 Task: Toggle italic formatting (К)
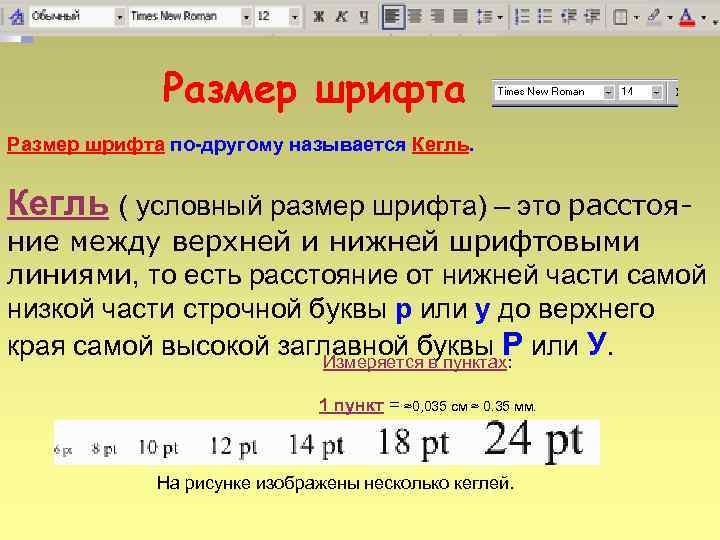341,17
